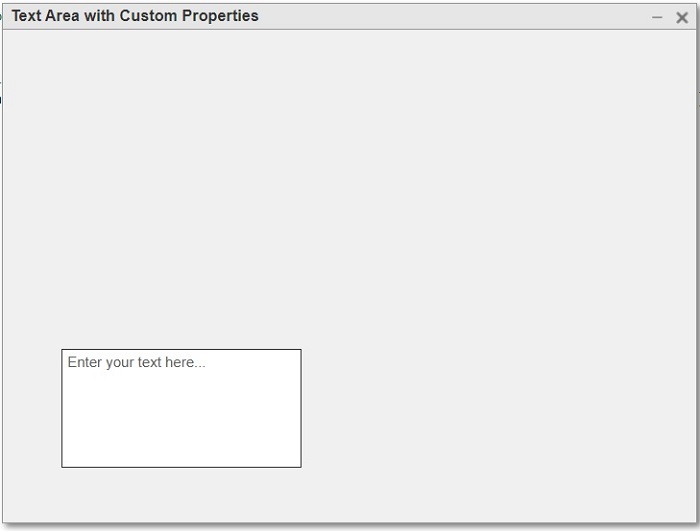The height and width of the screenshot is (531, 700).
Task: Click inside the text area box
Action: pyautogui.click(x=181, y=408)
